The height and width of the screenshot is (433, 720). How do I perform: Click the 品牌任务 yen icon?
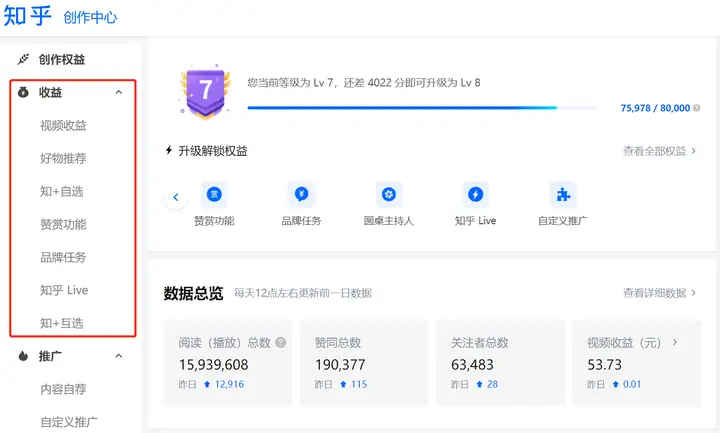pos(301,194)
